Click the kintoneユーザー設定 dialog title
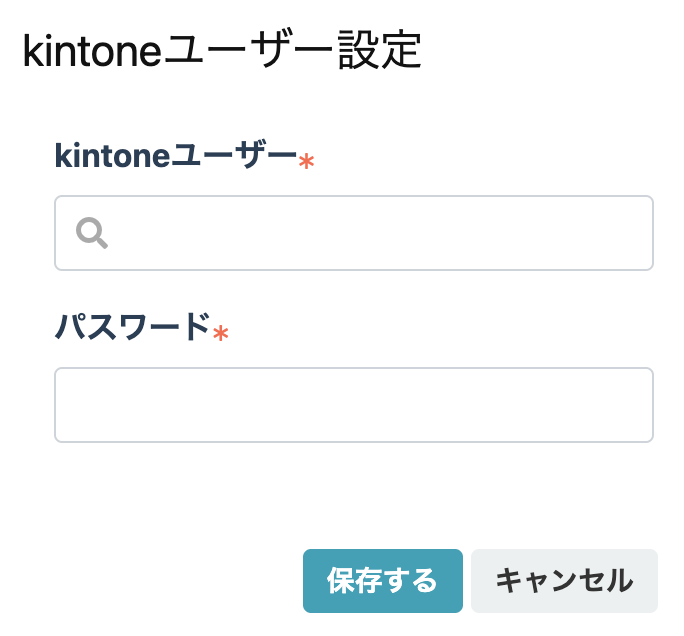The image size is (684, 636). pyautogui.click(x=222, y=51)
